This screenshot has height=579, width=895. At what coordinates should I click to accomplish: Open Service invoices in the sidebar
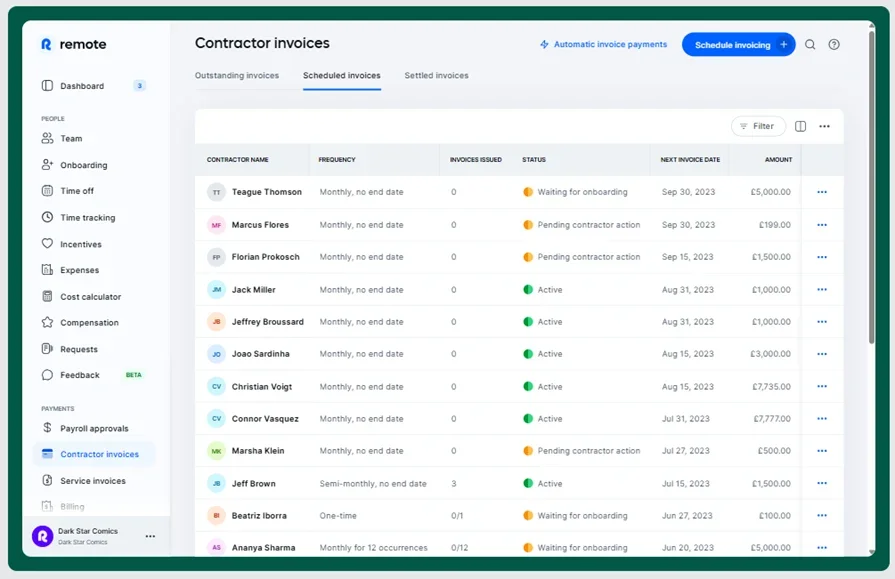pyautogui.click(x=92, y=481)
